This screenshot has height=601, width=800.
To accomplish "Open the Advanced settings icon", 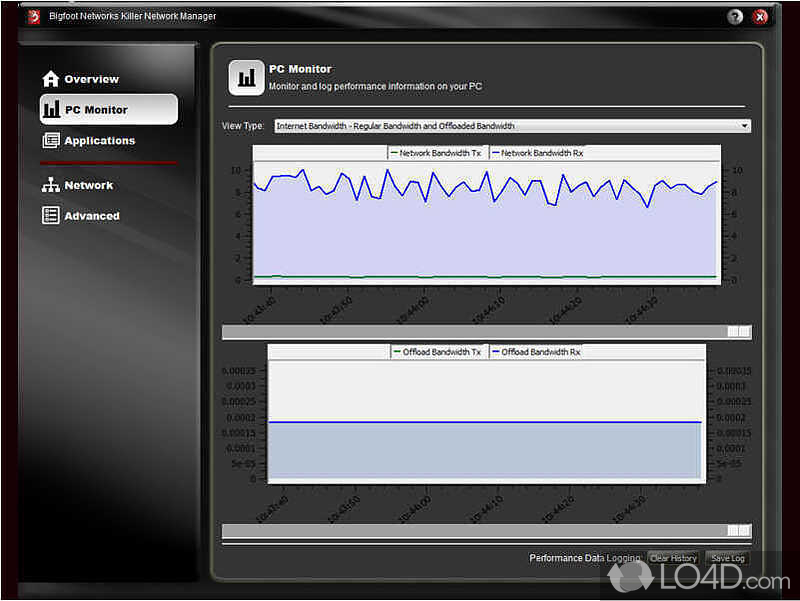I will tap(51, 215).
